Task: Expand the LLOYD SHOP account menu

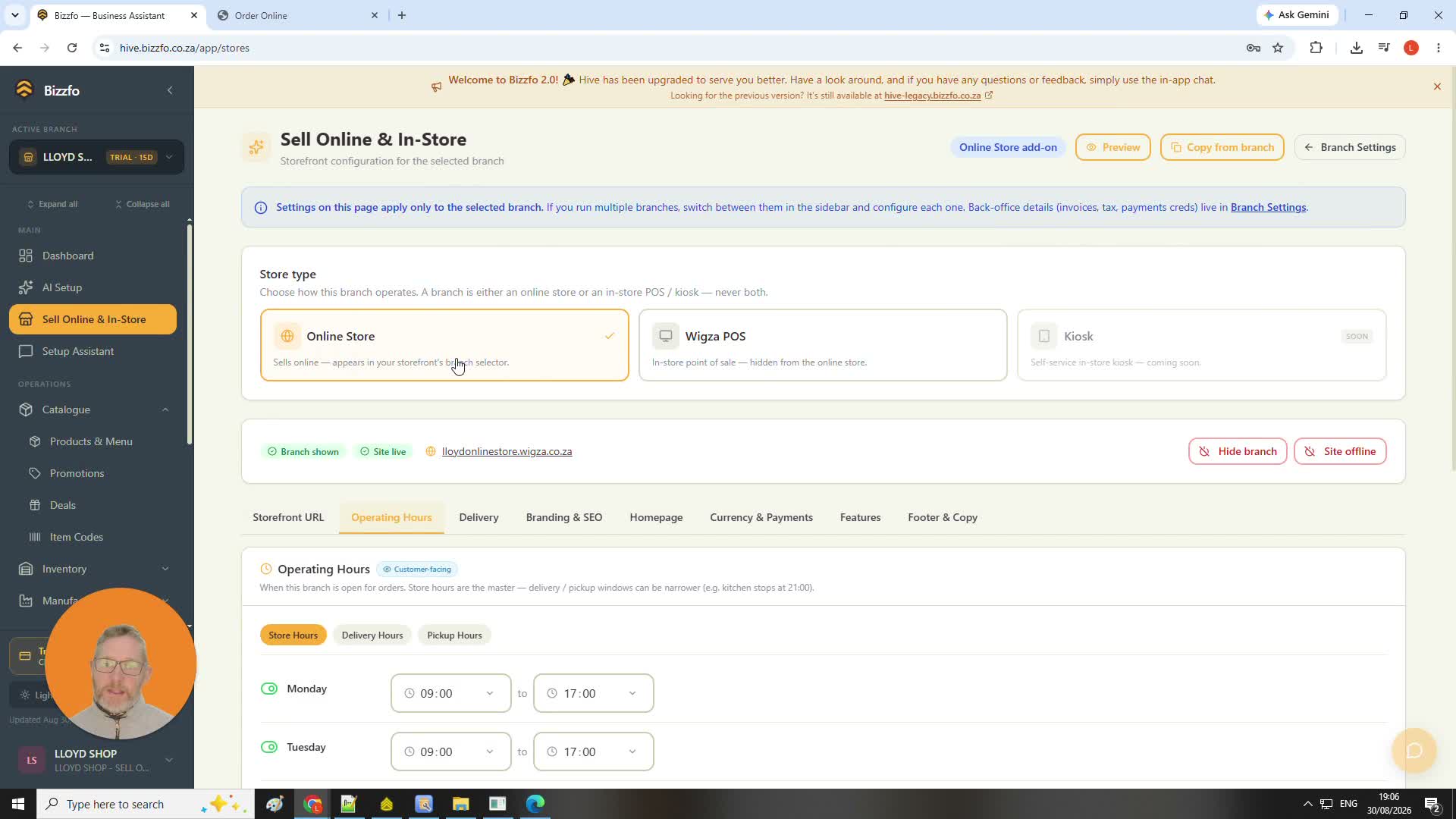Action: coord(169,760)
